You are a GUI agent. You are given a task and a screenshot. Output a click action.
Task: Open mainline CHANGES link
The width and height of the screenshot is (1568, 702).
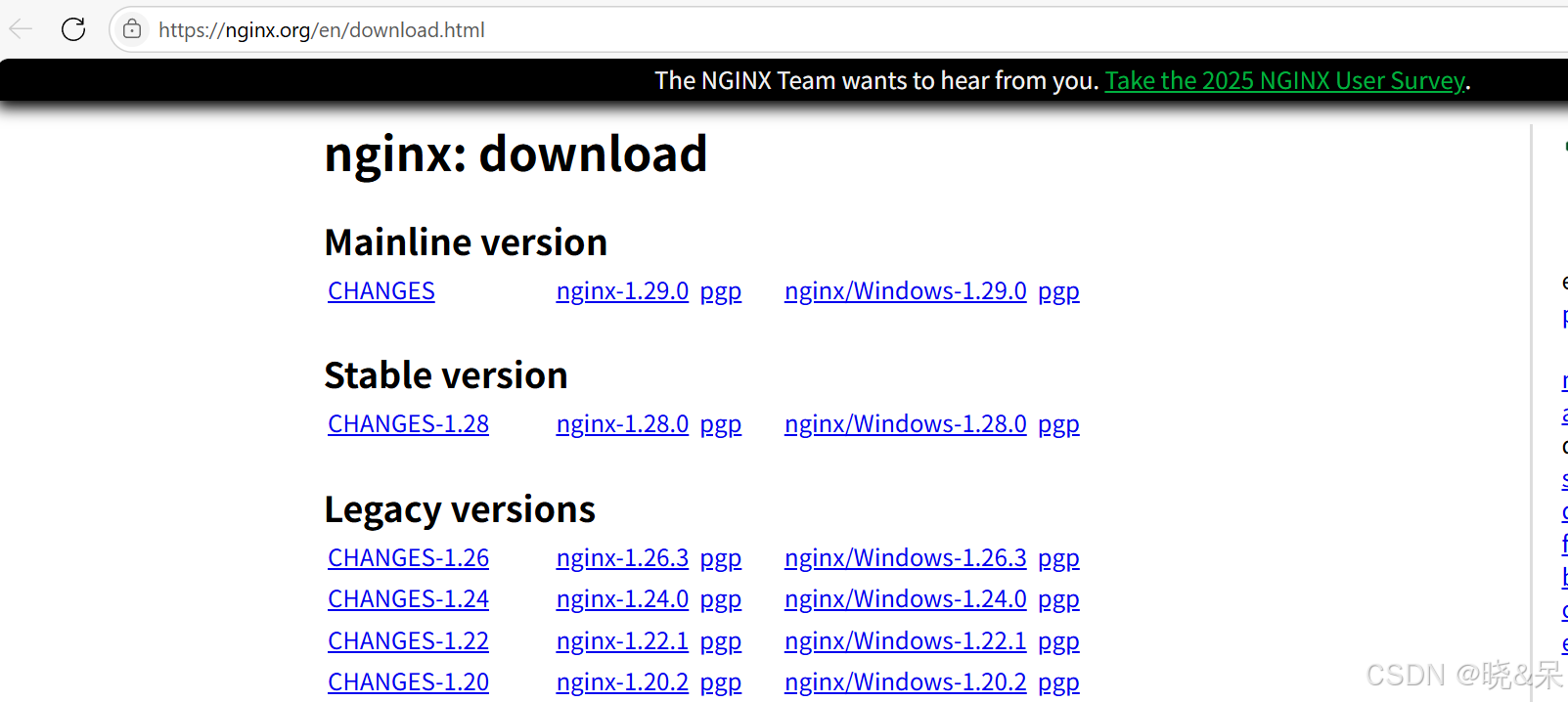click(381, 291)
